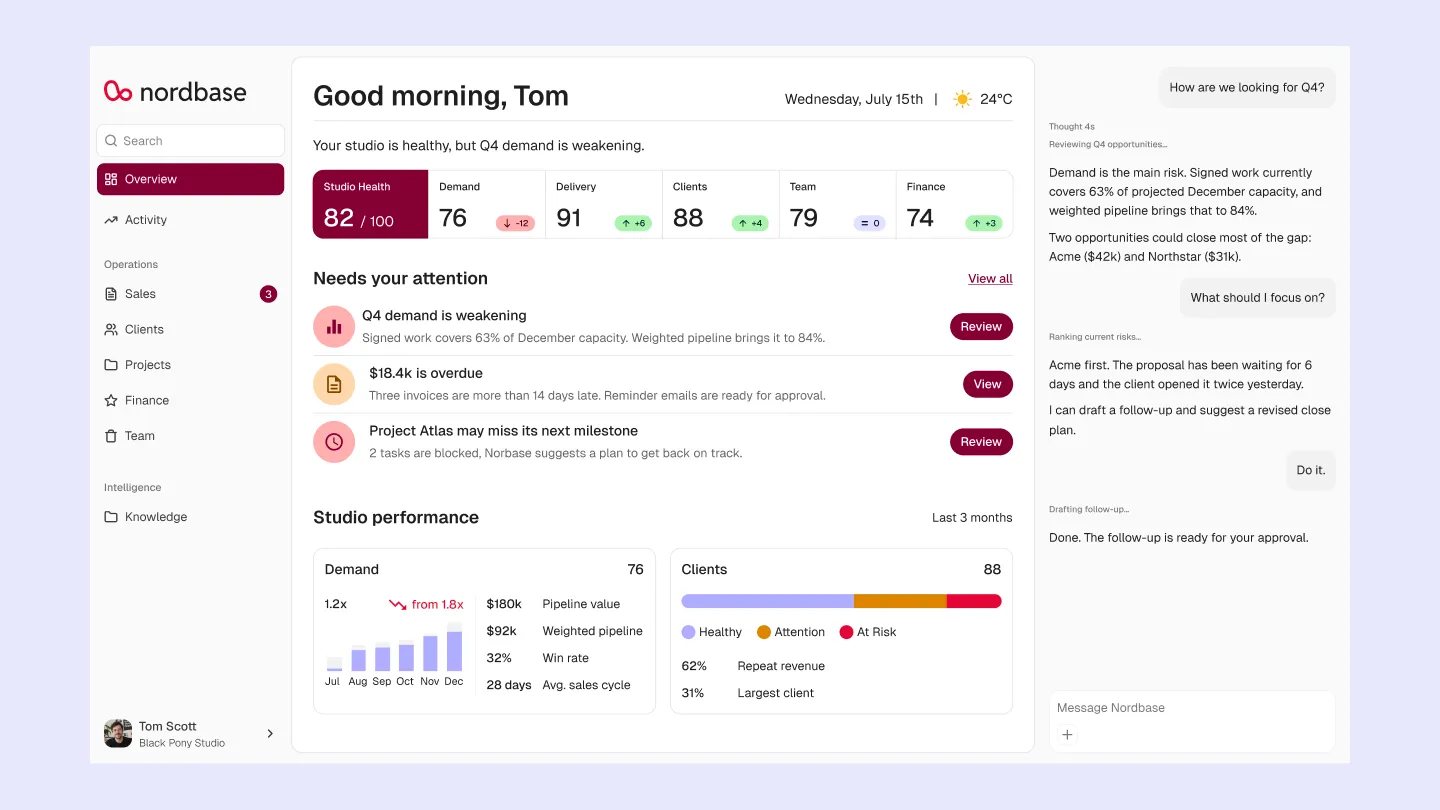Click the "Thought 4s" label in chat
The image size is (1440, 810).
coord(1072,127)
